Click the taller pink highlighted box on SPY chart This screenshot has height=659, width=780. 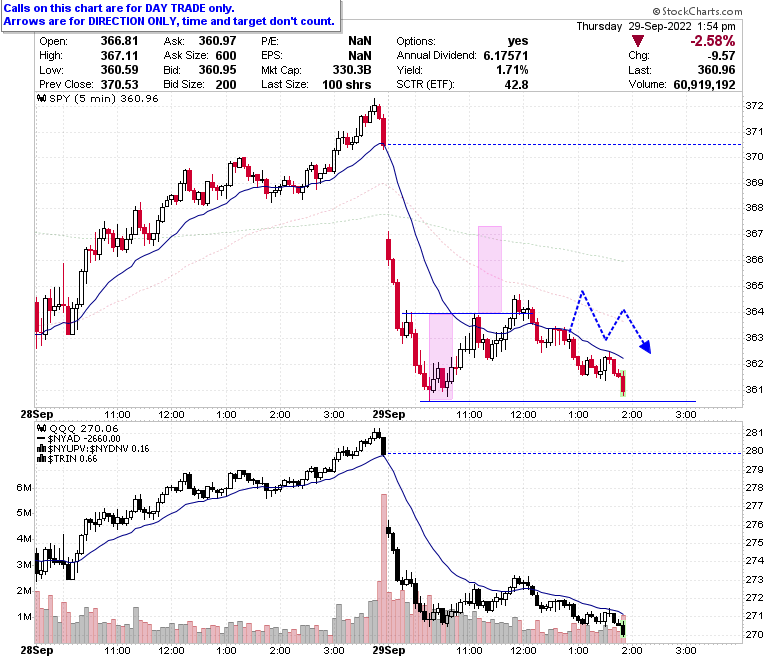pyautogui.click(x=490, y=270)
